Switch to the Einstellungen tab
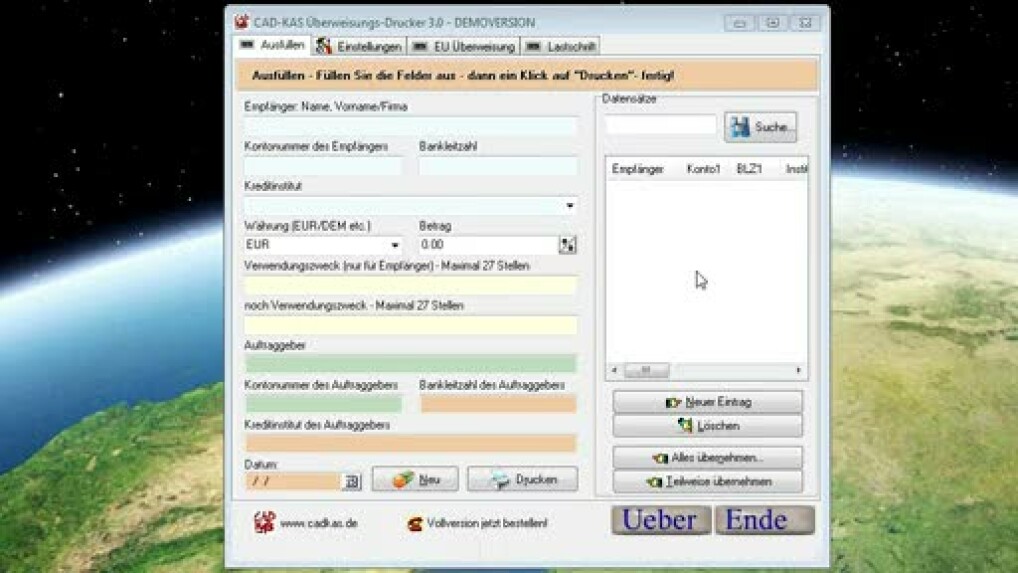Viewport: 1018px width, 573px height. coord(359,47)
